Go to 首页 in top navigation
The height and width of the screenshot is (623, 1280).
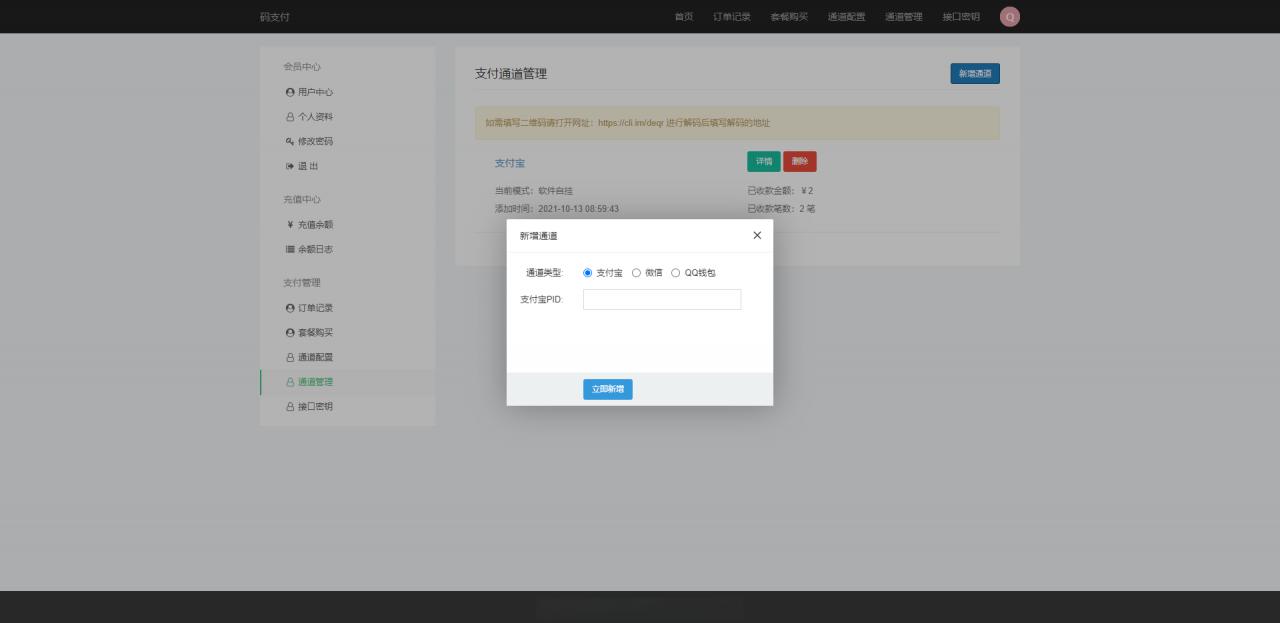coord(684,17)
